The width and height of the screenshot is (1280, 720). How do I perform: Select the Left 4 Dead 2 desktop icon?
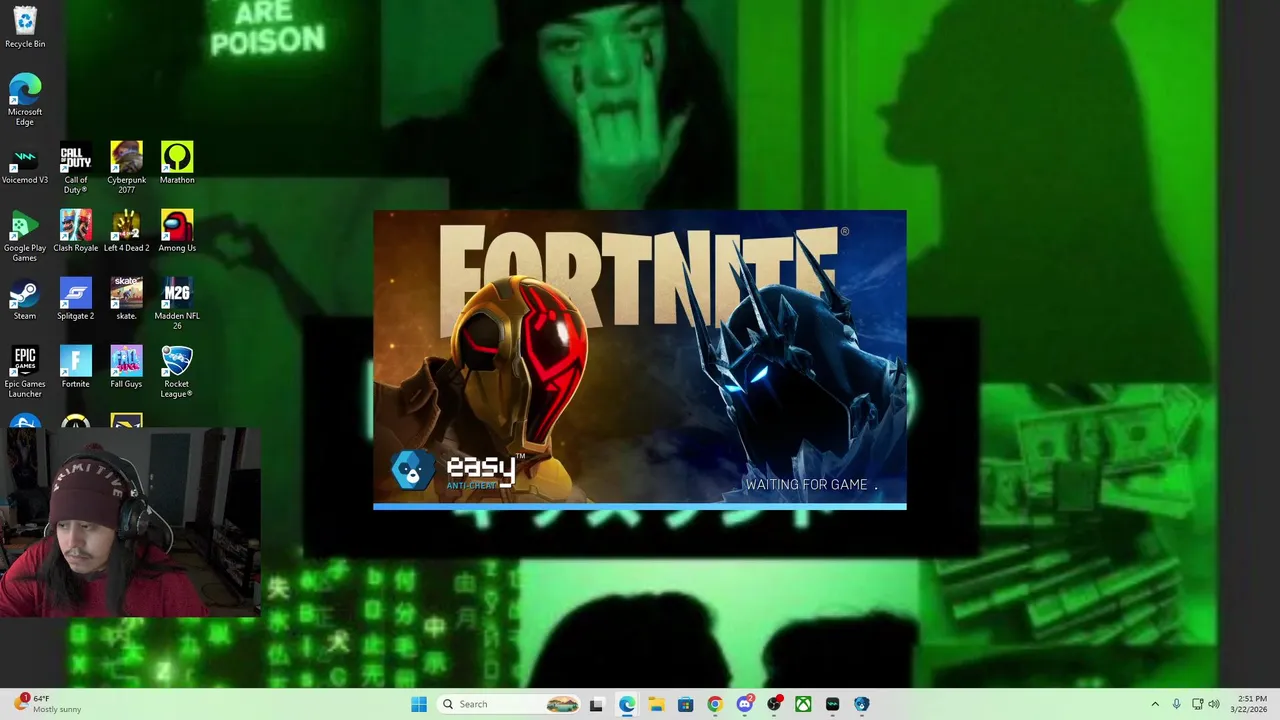[x=127, y=231]
